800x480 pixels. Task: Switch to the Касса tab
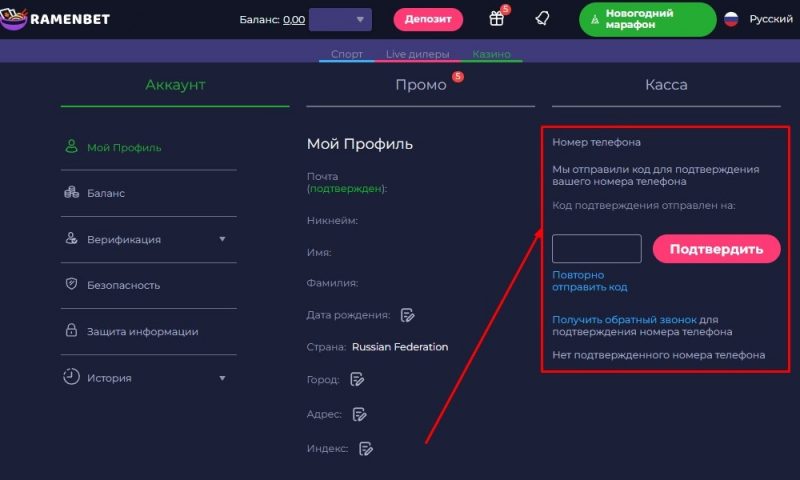click(x=666, y=85)
